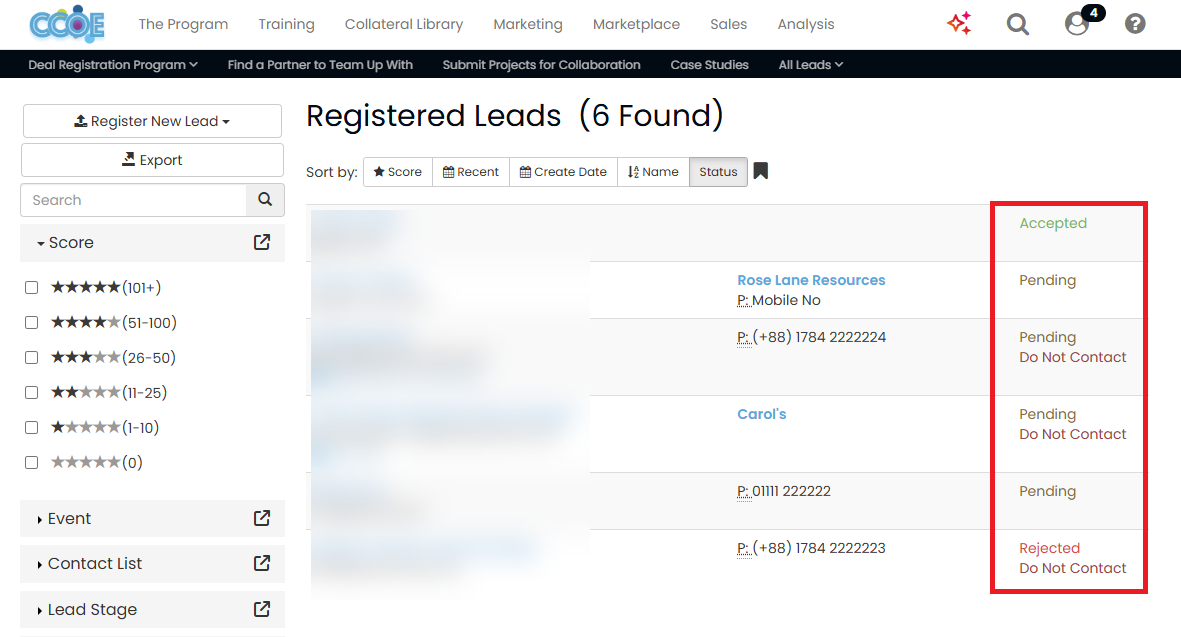This screenshot has width=1181, height=637.
Task: Click the Lead Stage pop-out icon
Action: (261, 609)
